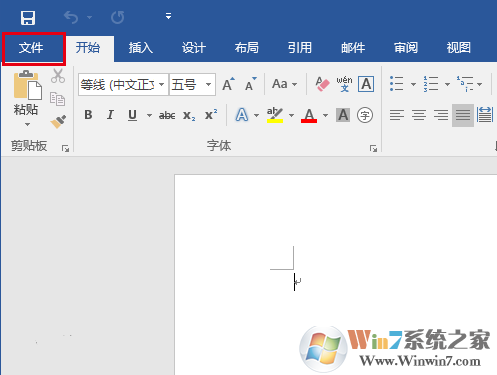
Task: Click the Cut scissors icon
Action: pyautogui.click(x=58, y=76)
